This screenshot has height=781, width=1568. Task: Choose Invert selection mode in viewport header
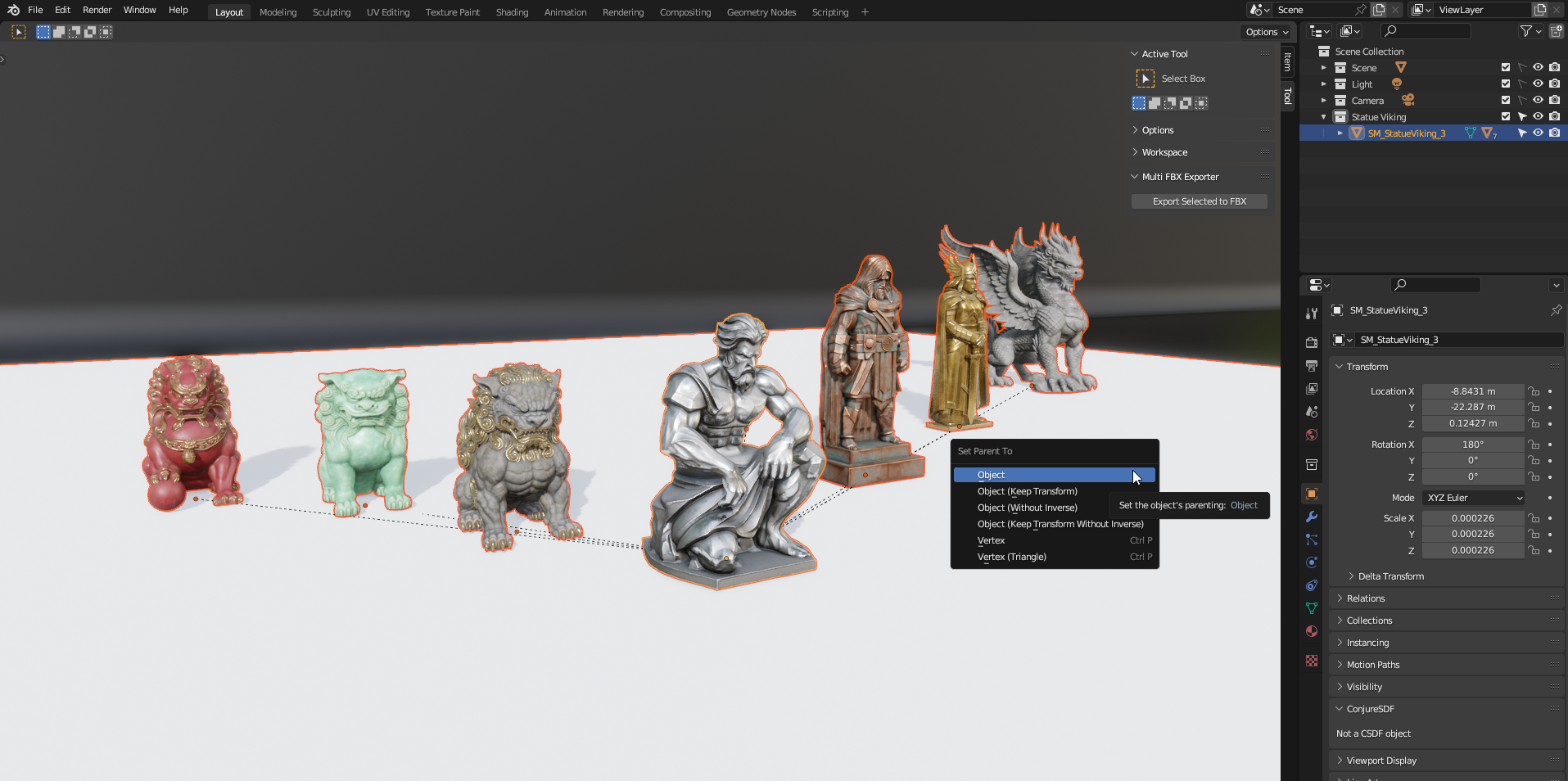[x=90, y=32]
